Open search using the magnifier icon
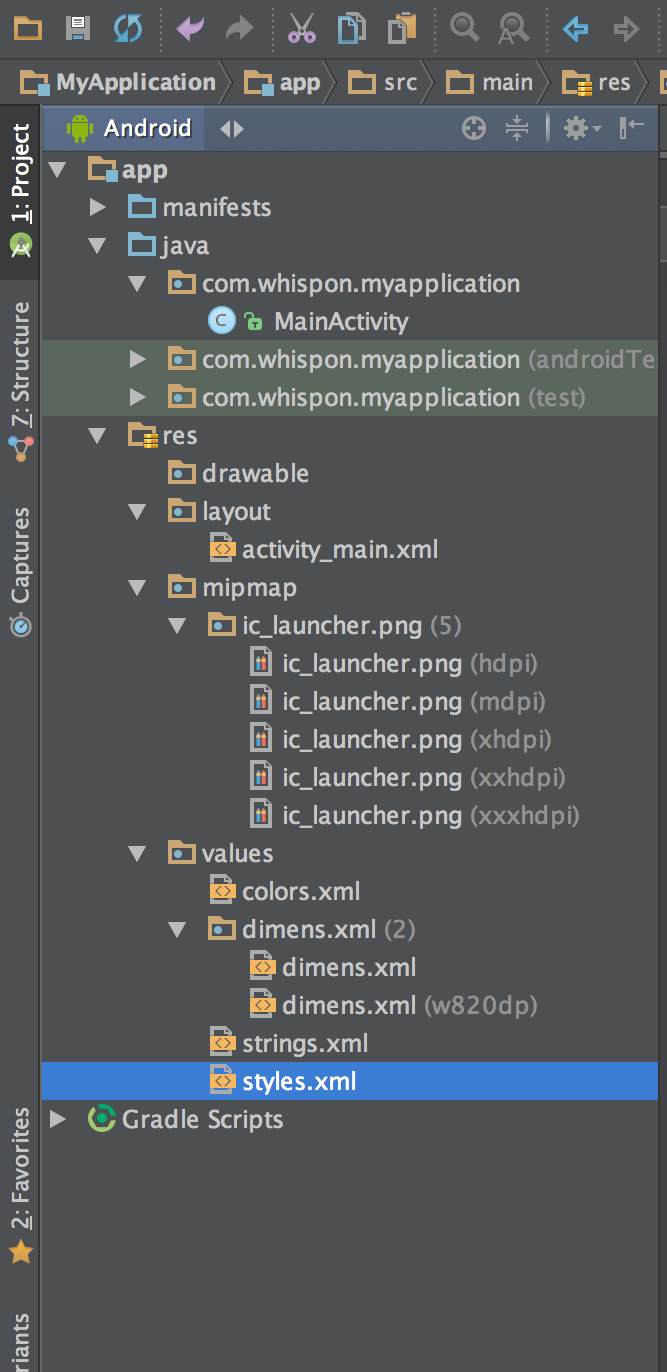 tap(464, 28)
